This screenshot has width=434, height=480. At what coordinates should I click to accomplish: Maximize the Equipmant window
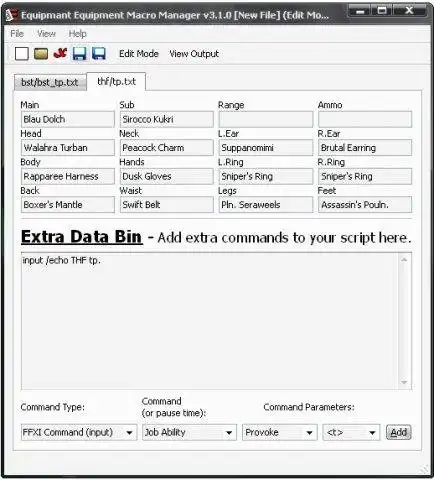click(382, 11)
